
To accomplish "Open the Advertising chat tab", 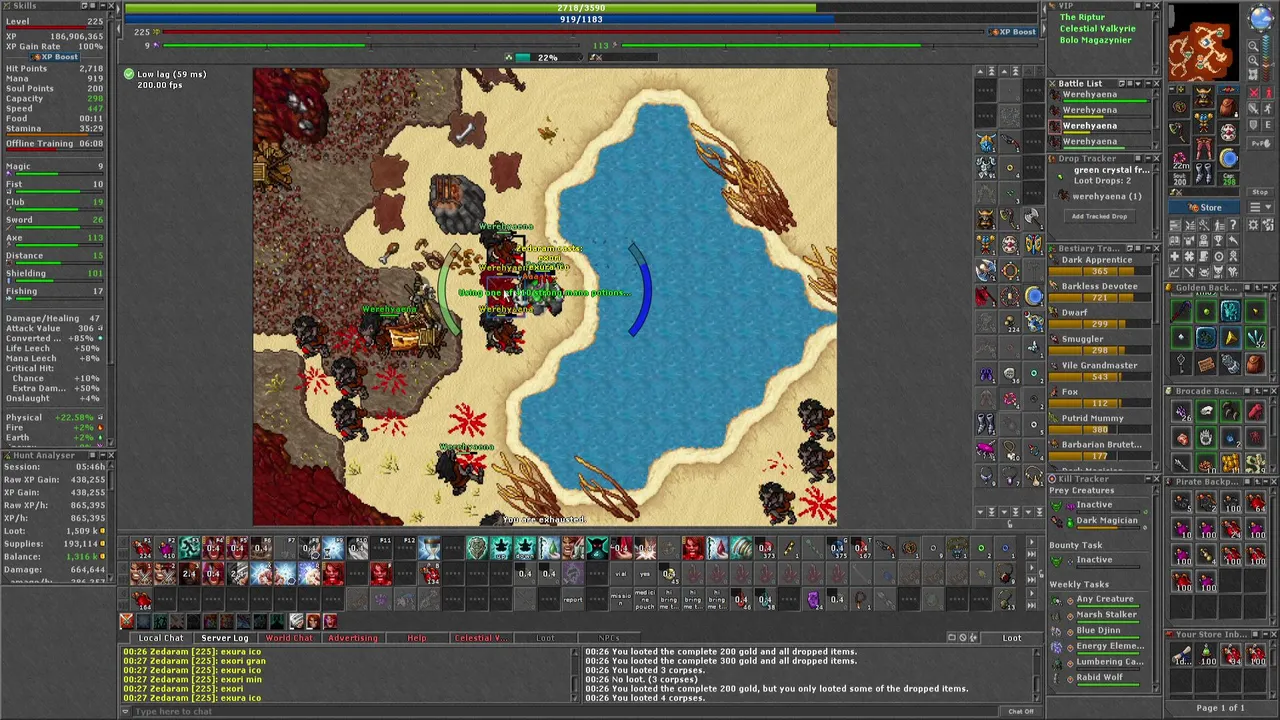I will click(353, 638).
